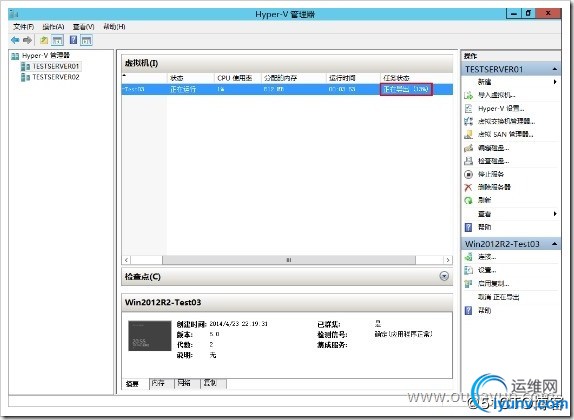Screen dimensions: 574x420
Task: Click the edit disk icon in actions
Action: coord(468,148)
